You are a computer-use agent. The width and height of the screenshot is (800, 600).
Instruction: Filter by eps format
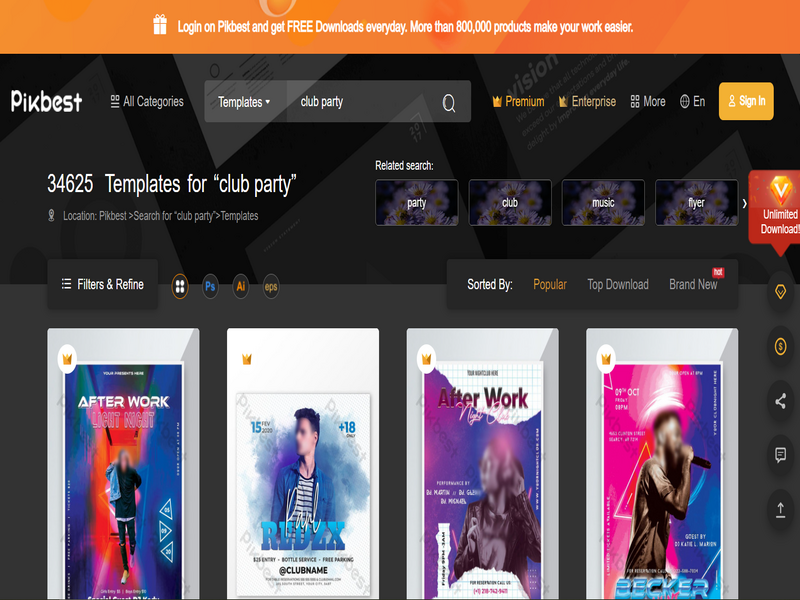click(271, 287)
